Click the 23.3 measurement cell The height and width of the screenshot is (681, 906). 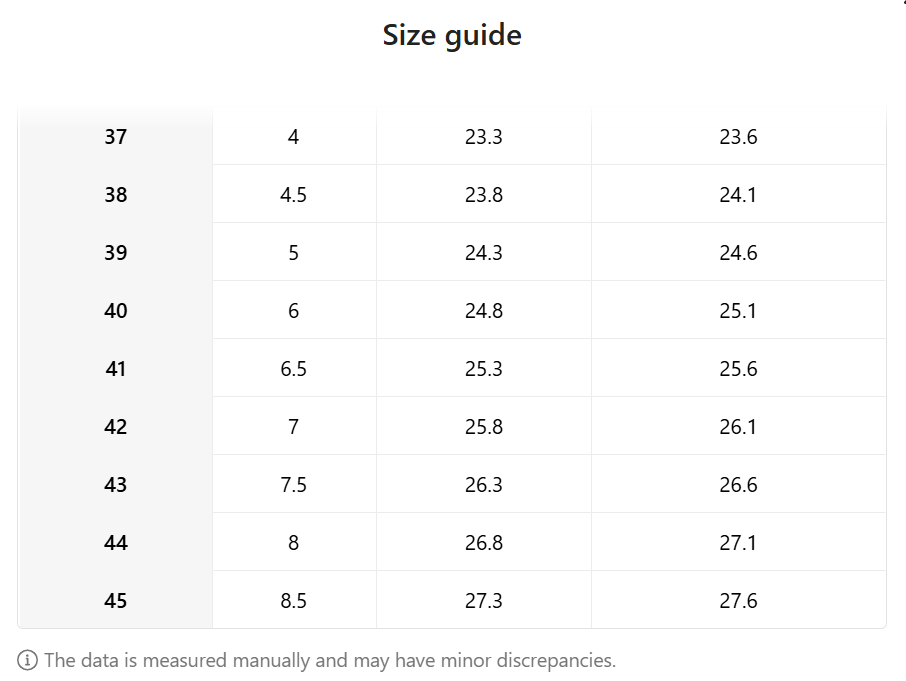484,137
